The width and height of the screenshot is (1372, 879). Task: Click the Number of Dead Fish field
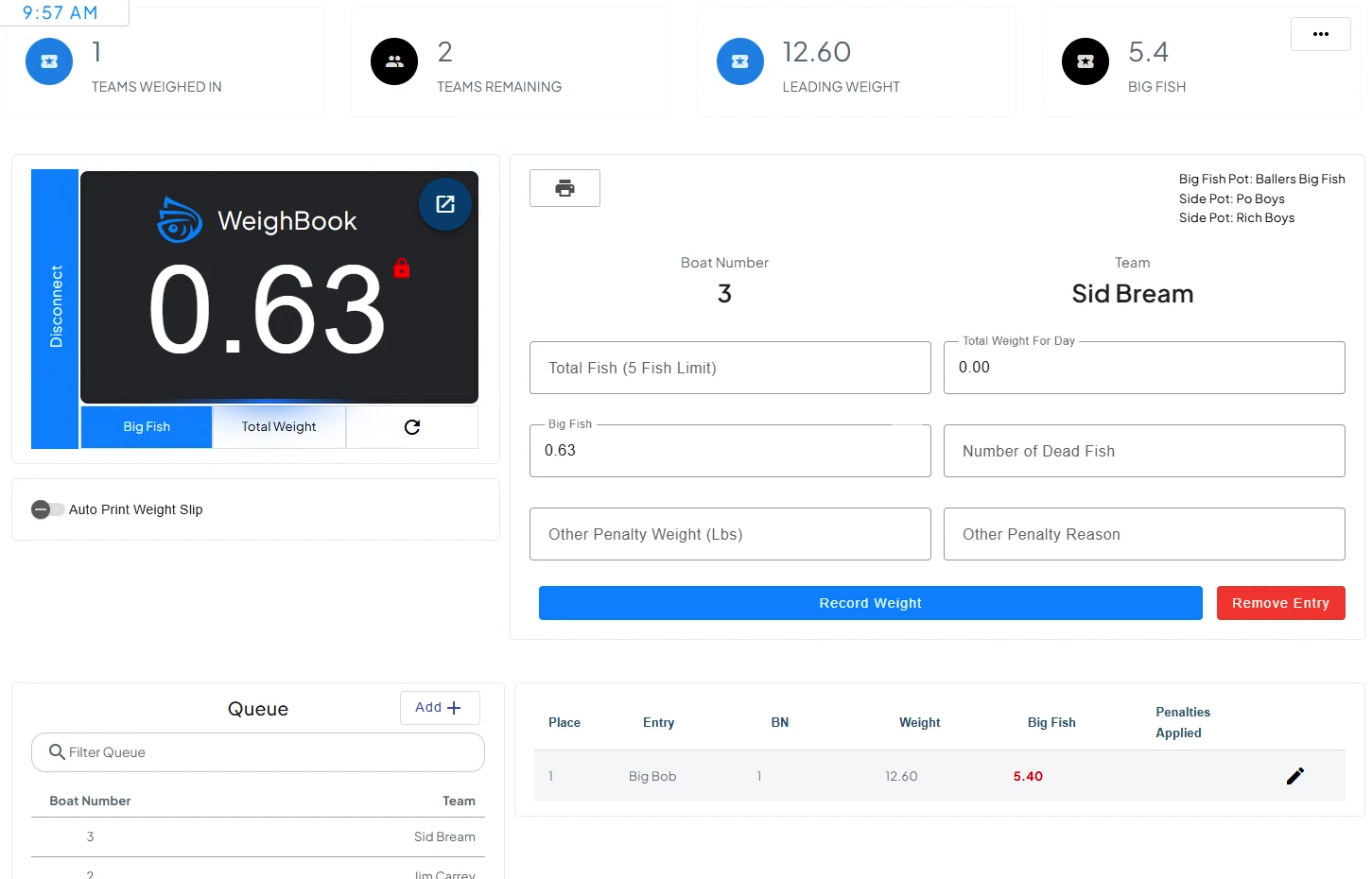click(1144, 451)
